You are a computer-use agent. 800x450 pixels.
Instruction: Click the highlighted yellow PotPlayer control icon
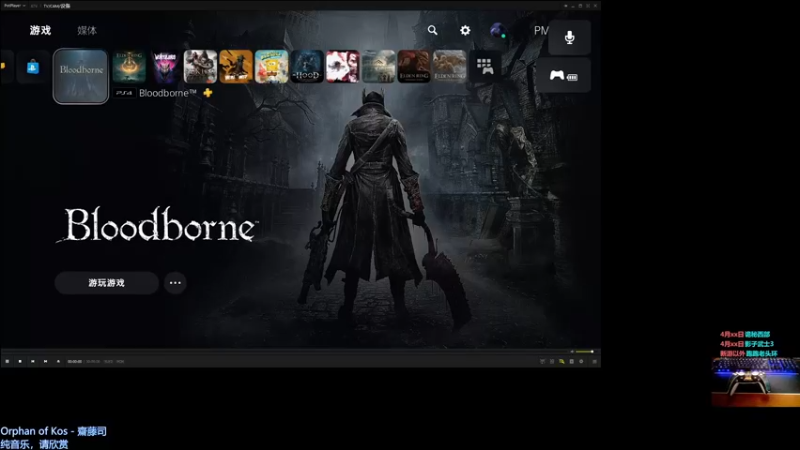[x=562, y=361]
